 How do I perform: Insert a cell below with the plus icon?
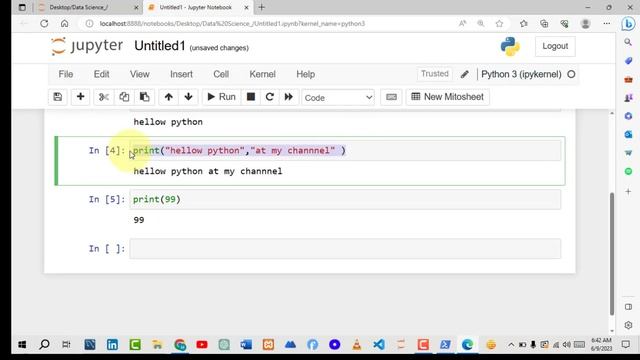click(x=80, y=97)
